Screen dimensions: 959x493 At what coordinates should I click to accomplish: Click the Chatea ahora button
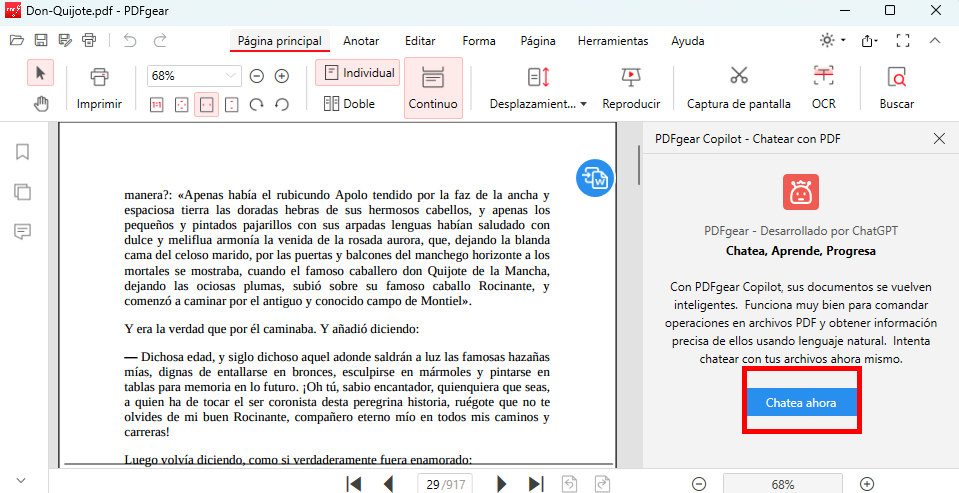point(800,402)
